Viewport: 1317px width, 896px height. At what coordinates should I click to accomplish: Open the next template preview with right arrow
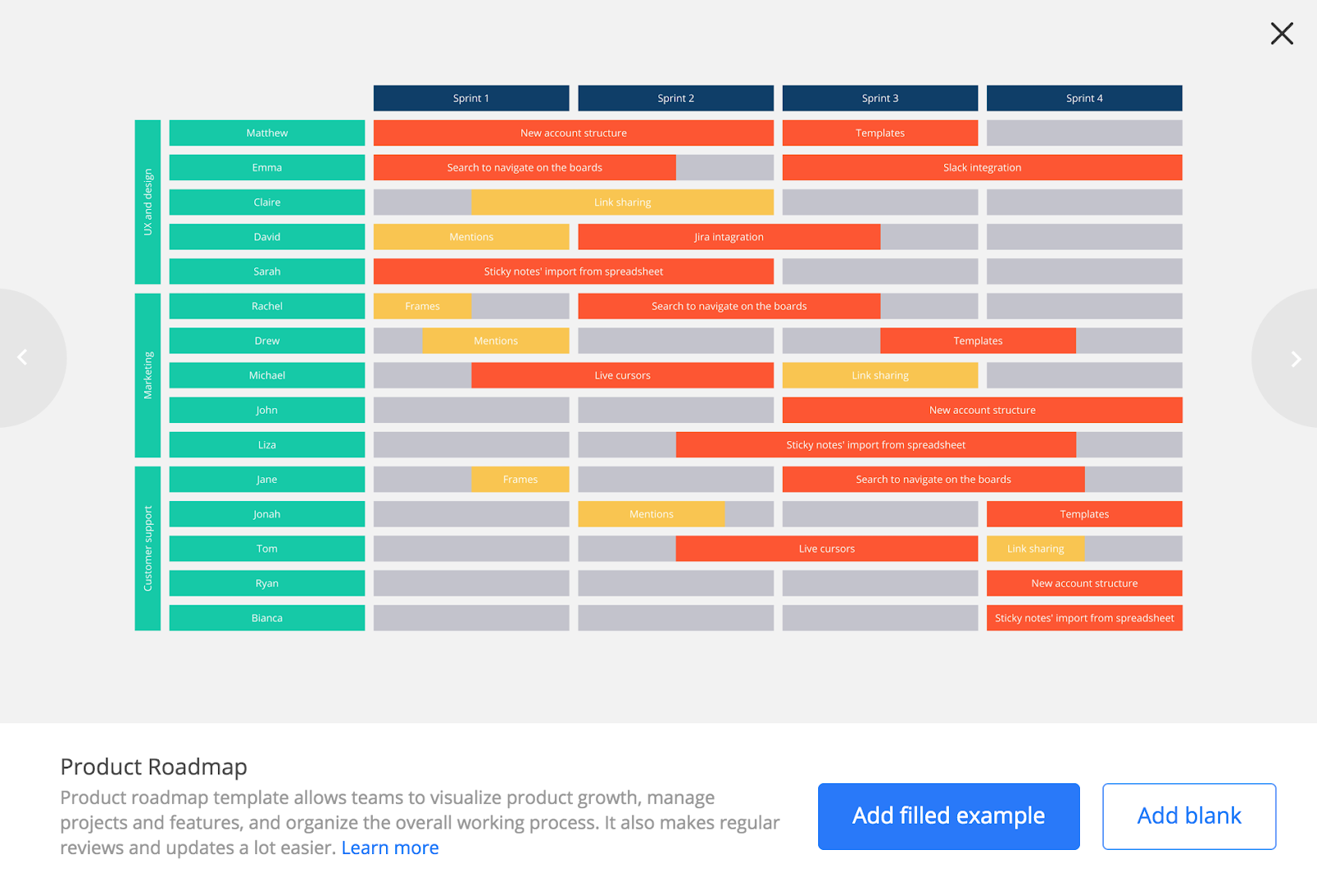[1295, 359]
